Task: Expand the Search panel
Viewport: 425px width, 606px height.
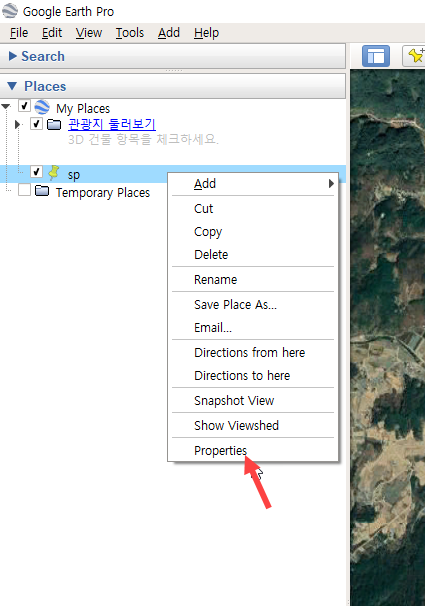Action: click(13, 56)
